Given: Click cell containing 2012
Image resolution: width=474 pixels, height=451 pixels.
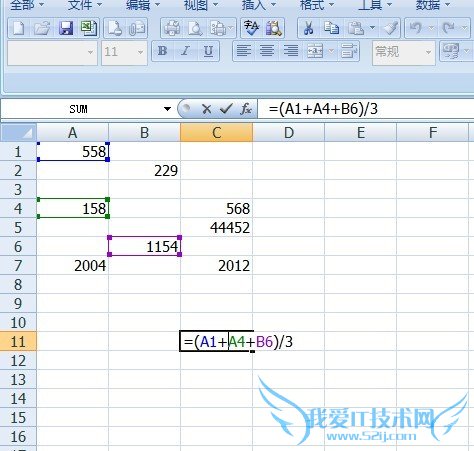Looking at the screenshot, I should click(216, 266).
